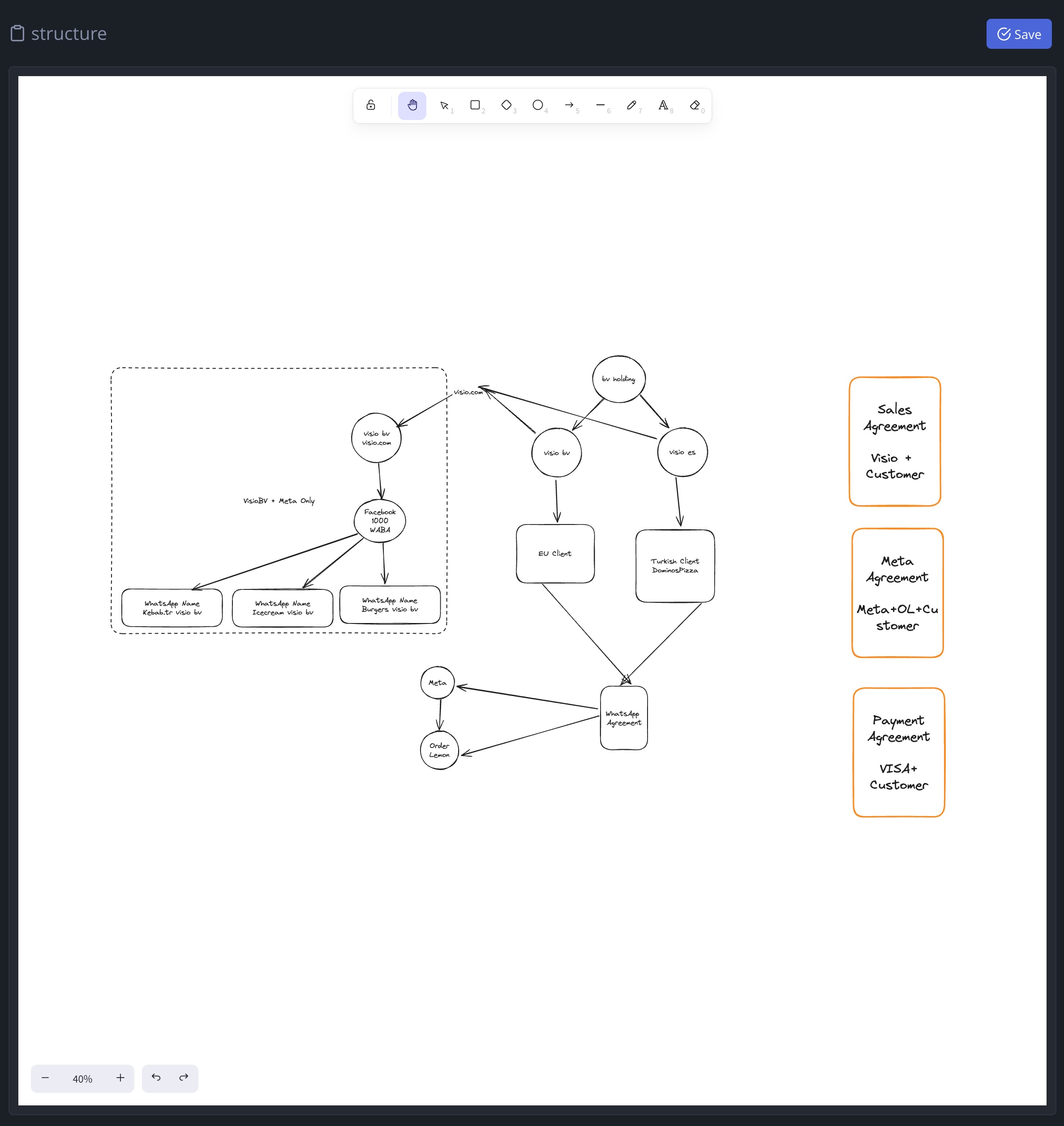
Task: Select the Hand pan tool
Action: (x=412, y=106)
